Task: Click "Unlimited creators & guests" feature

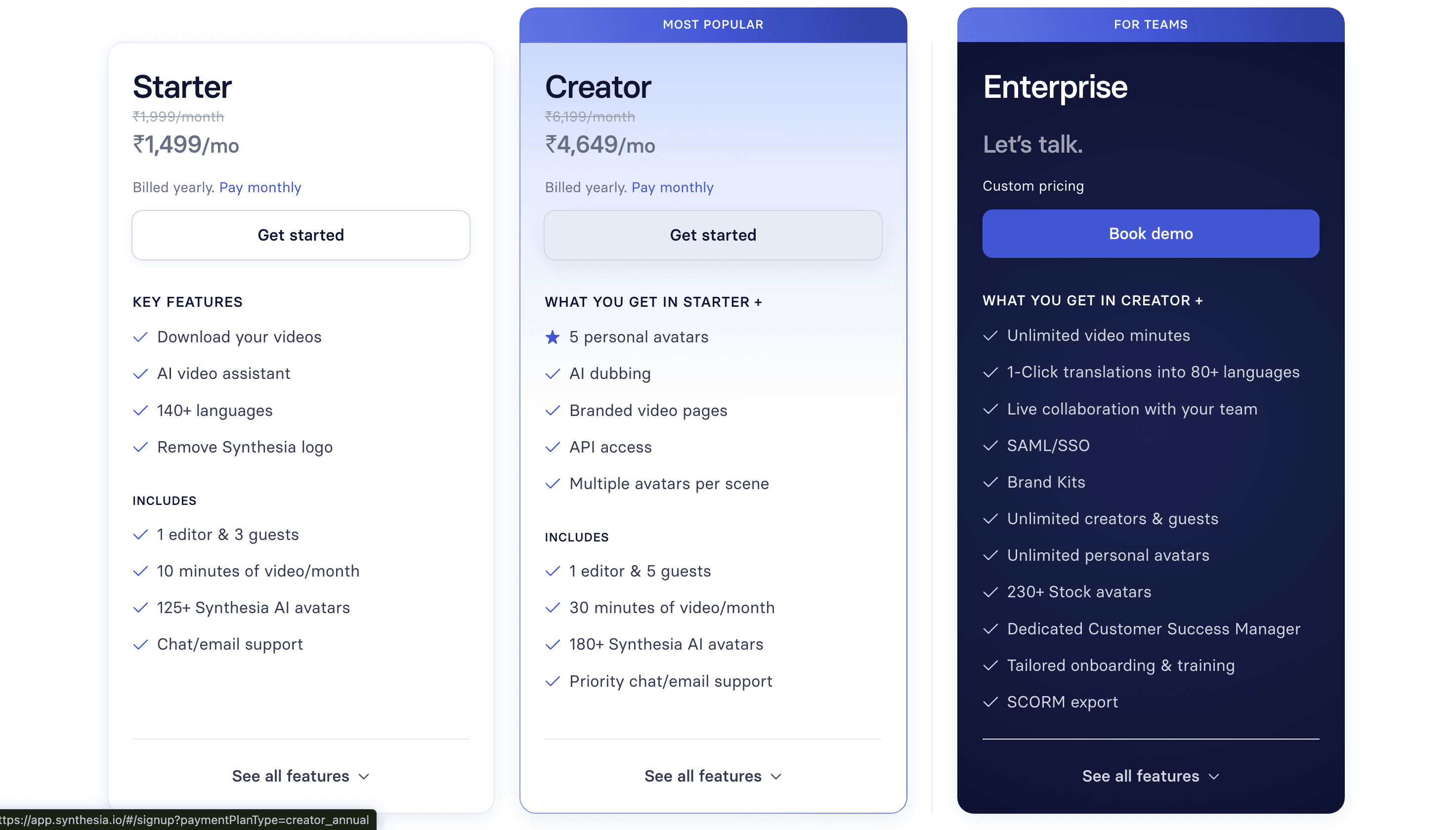Action: coord(1113,519)
